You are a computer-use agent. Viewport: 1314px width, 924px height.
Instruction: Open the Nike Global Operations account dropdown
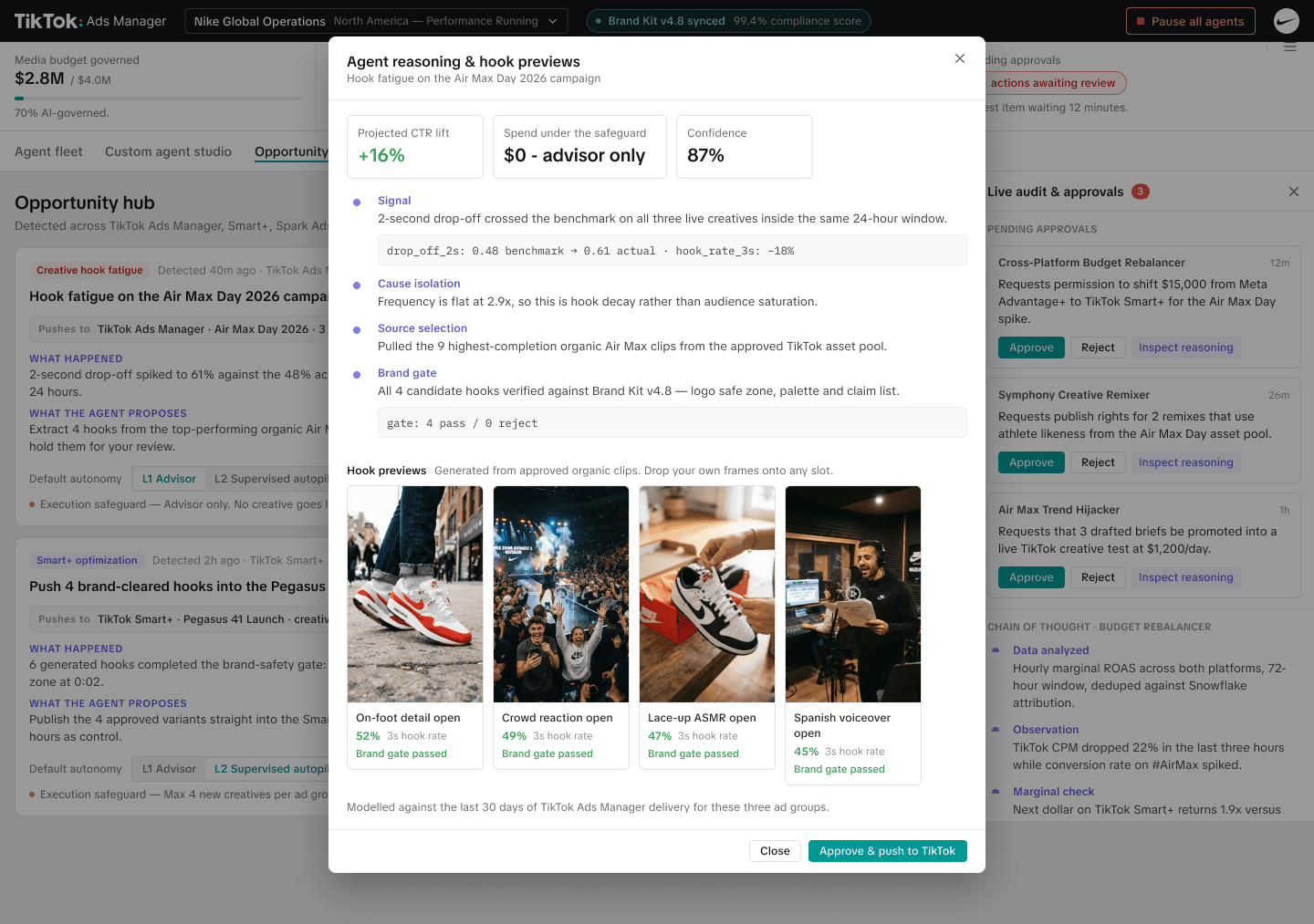tap(376, 21)
